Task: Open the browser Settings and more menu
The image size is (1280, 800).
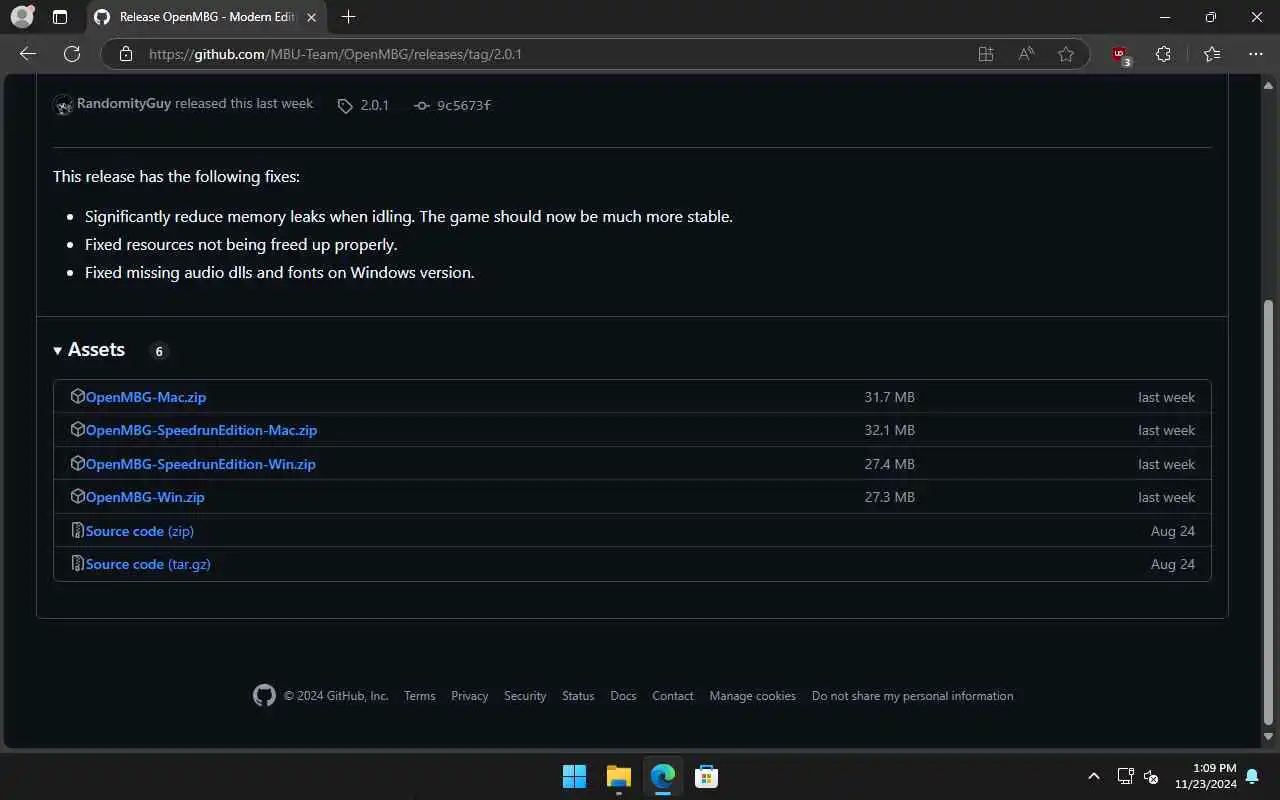Action: (x=1256, y=54)
